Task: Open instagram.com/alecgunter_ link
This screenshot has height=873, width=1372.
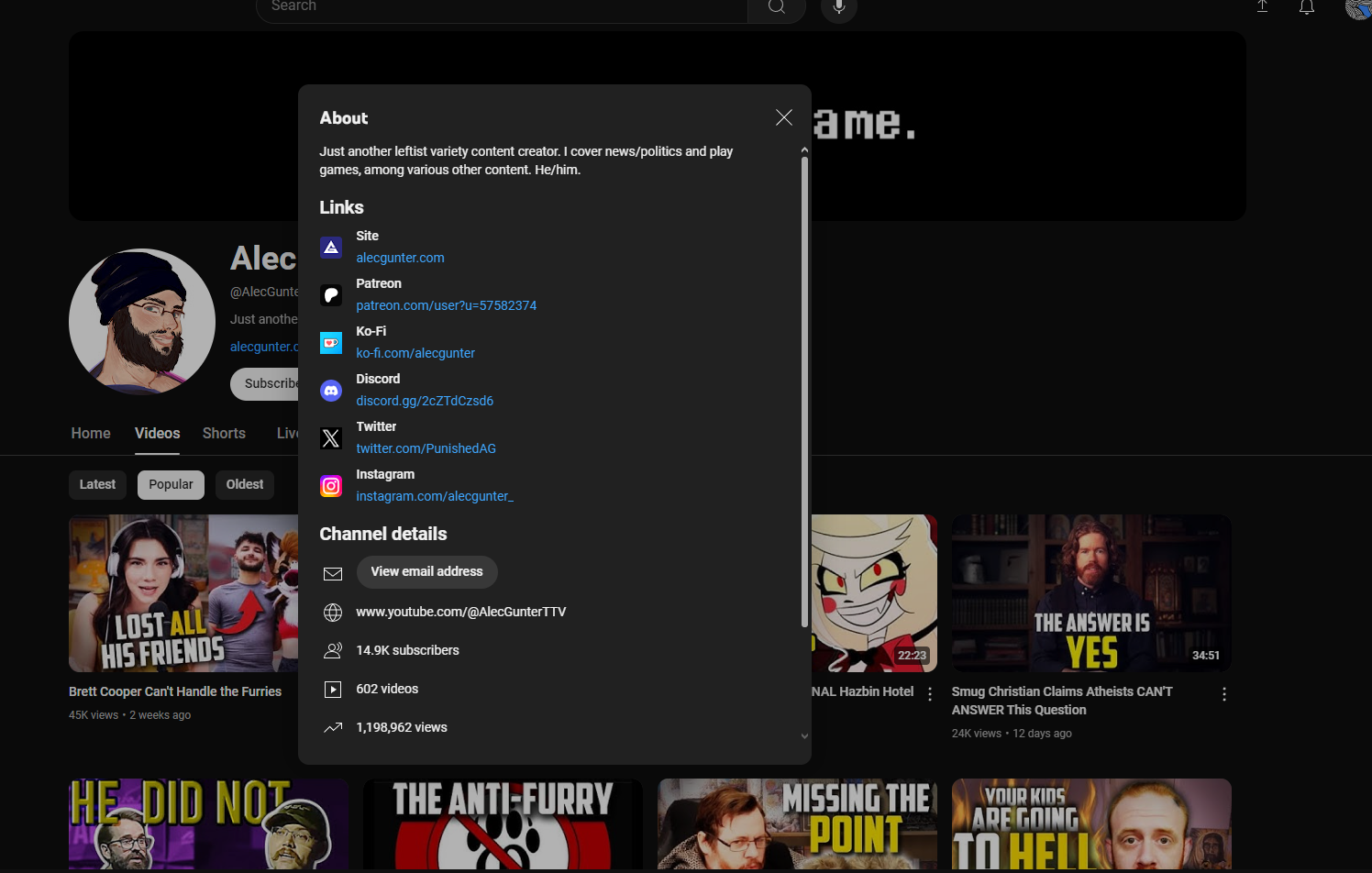Action: click(x=435, y=496)
